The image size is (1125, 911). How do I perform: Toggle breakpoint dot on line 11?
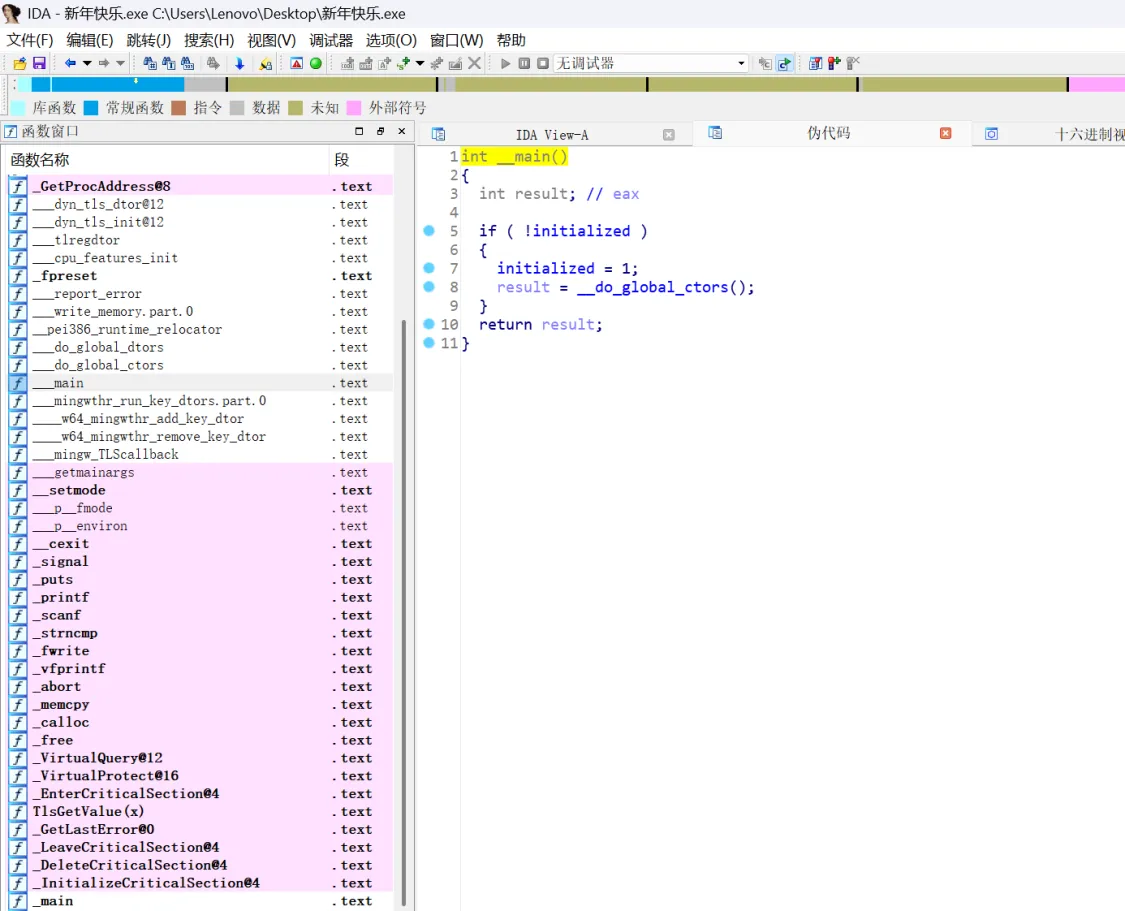pyautogui.click(x=429, y=343)
